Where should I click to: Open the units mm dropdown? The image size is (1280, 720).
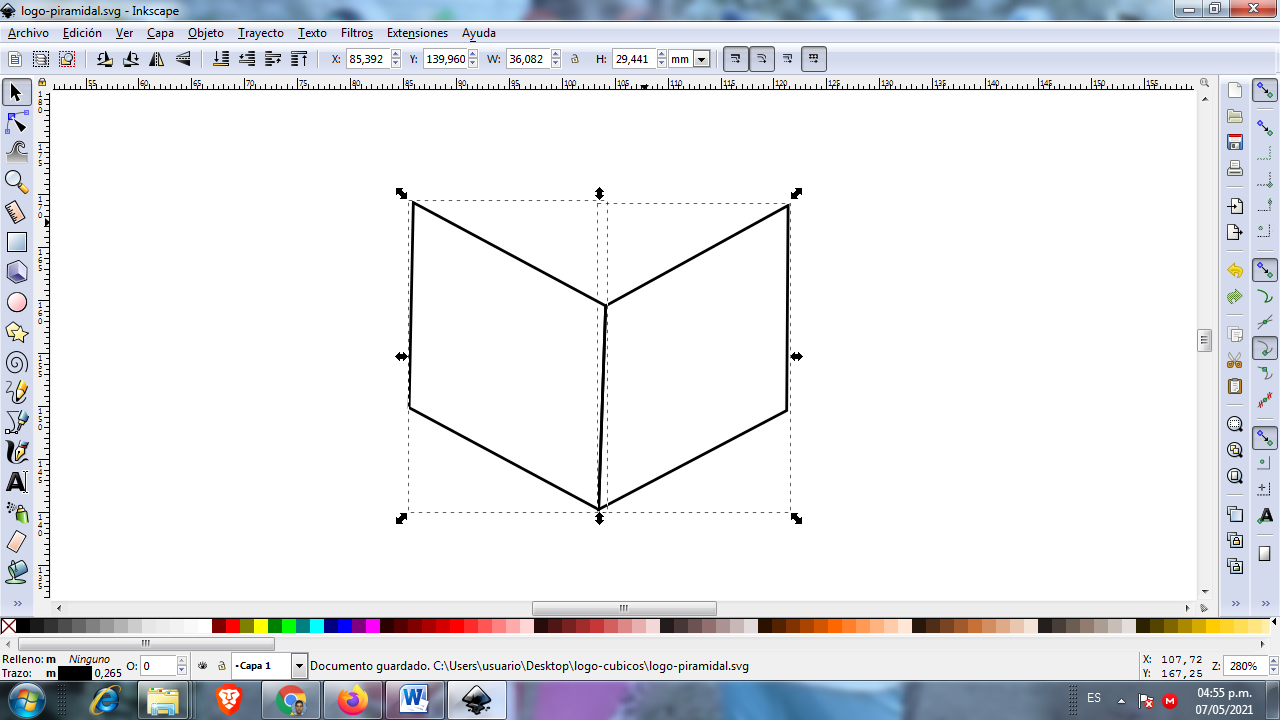click(x=701, y=59)
